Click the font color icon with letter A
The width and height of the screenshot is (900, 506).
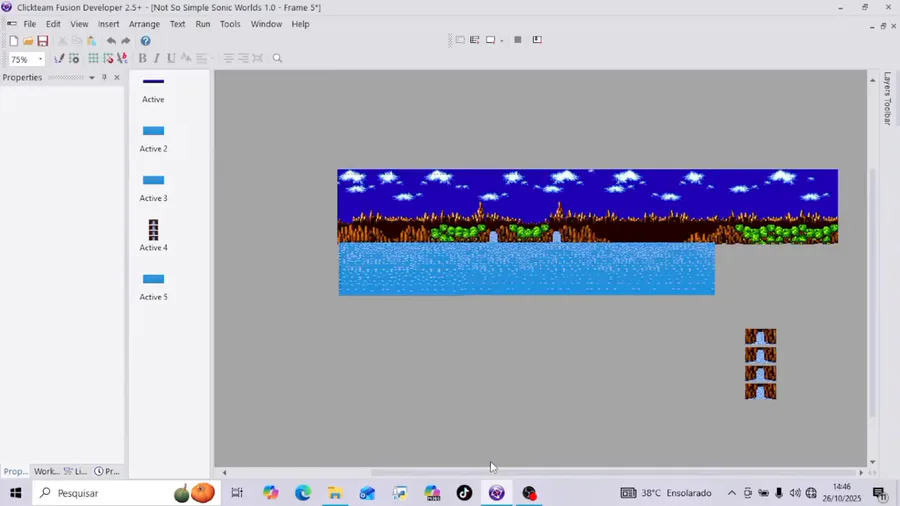tap(122, 58)
